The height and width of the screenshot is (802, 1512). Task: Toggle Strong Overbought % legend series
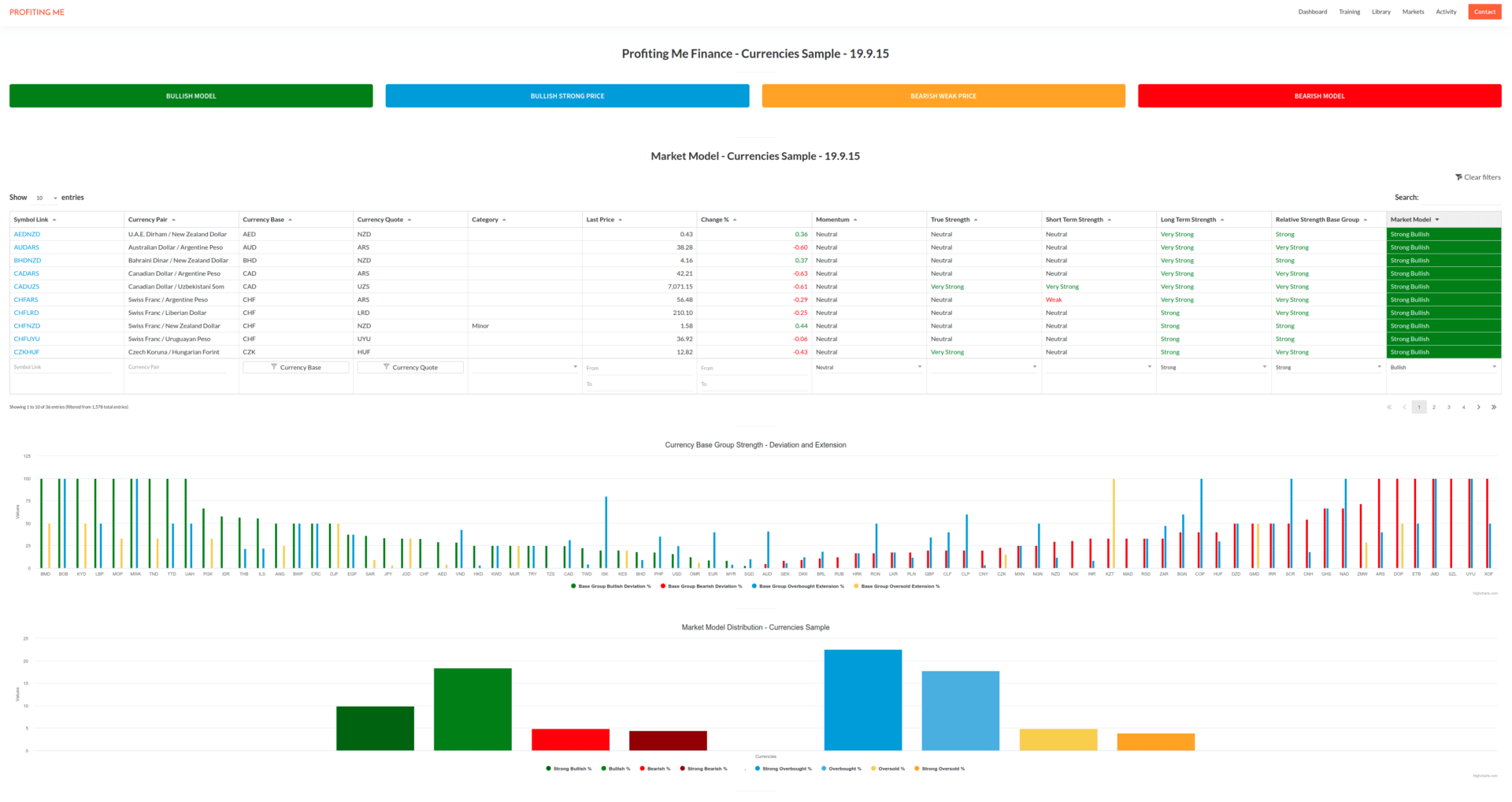click(x=784, y=769)
